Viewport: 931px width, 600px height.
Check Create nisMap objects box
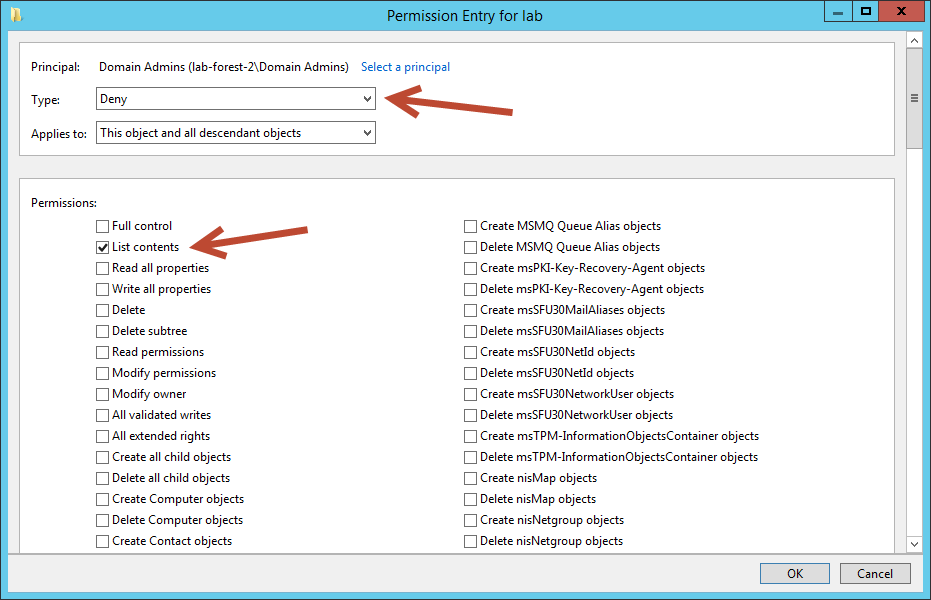(470, 478)
